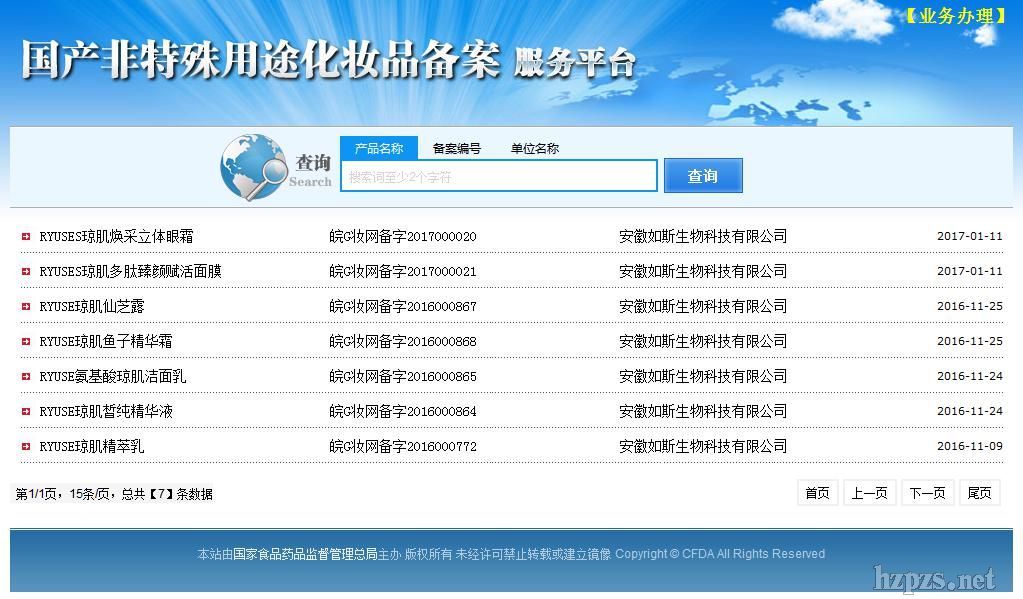Image resolution: width=1023 pixels, height=599 pixels.
Task: Focus the search keyword input field
Action: (x=498, y=176)
